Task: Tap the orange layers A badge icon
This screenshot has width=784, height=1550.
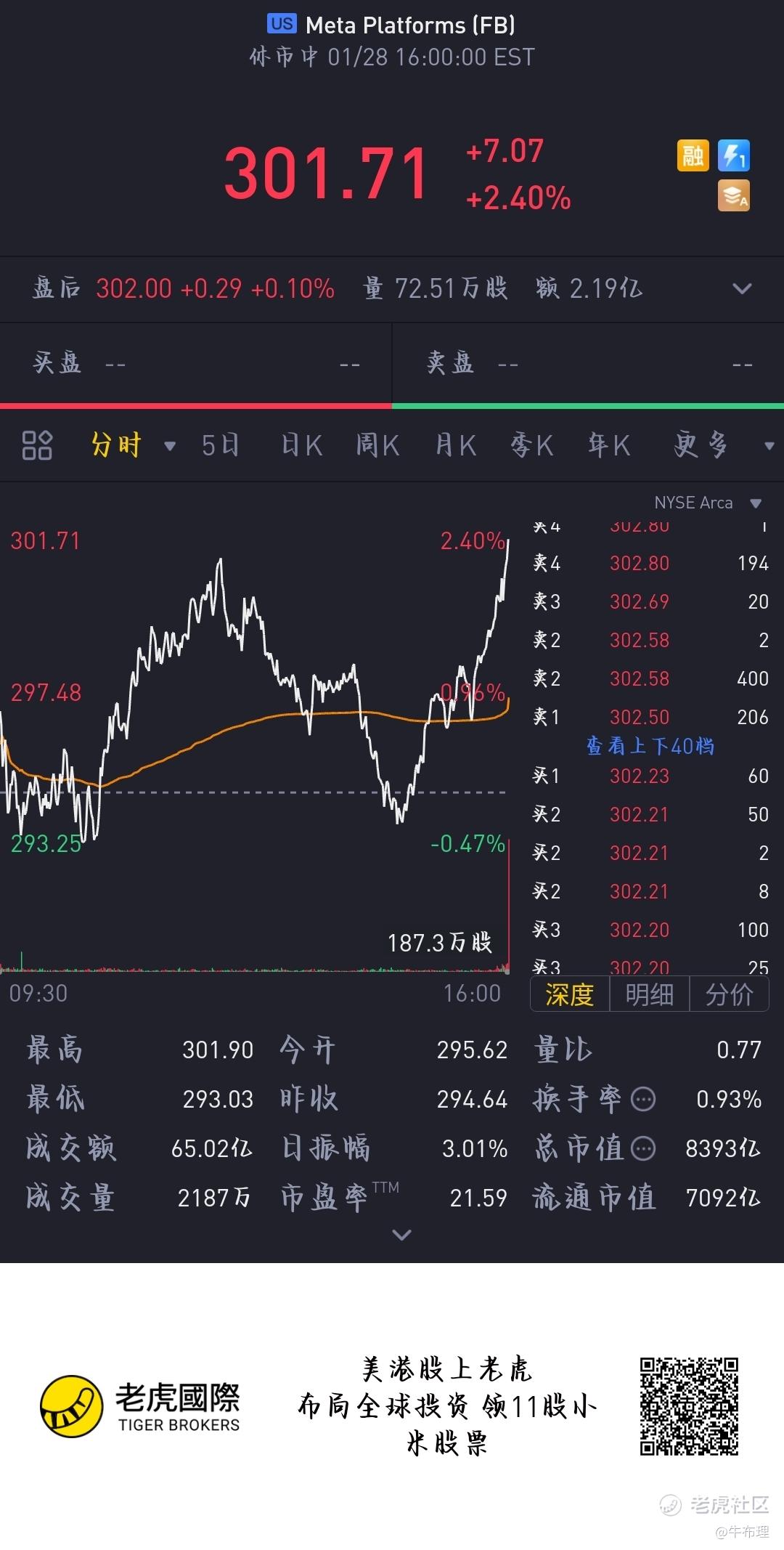Action: 733,195
